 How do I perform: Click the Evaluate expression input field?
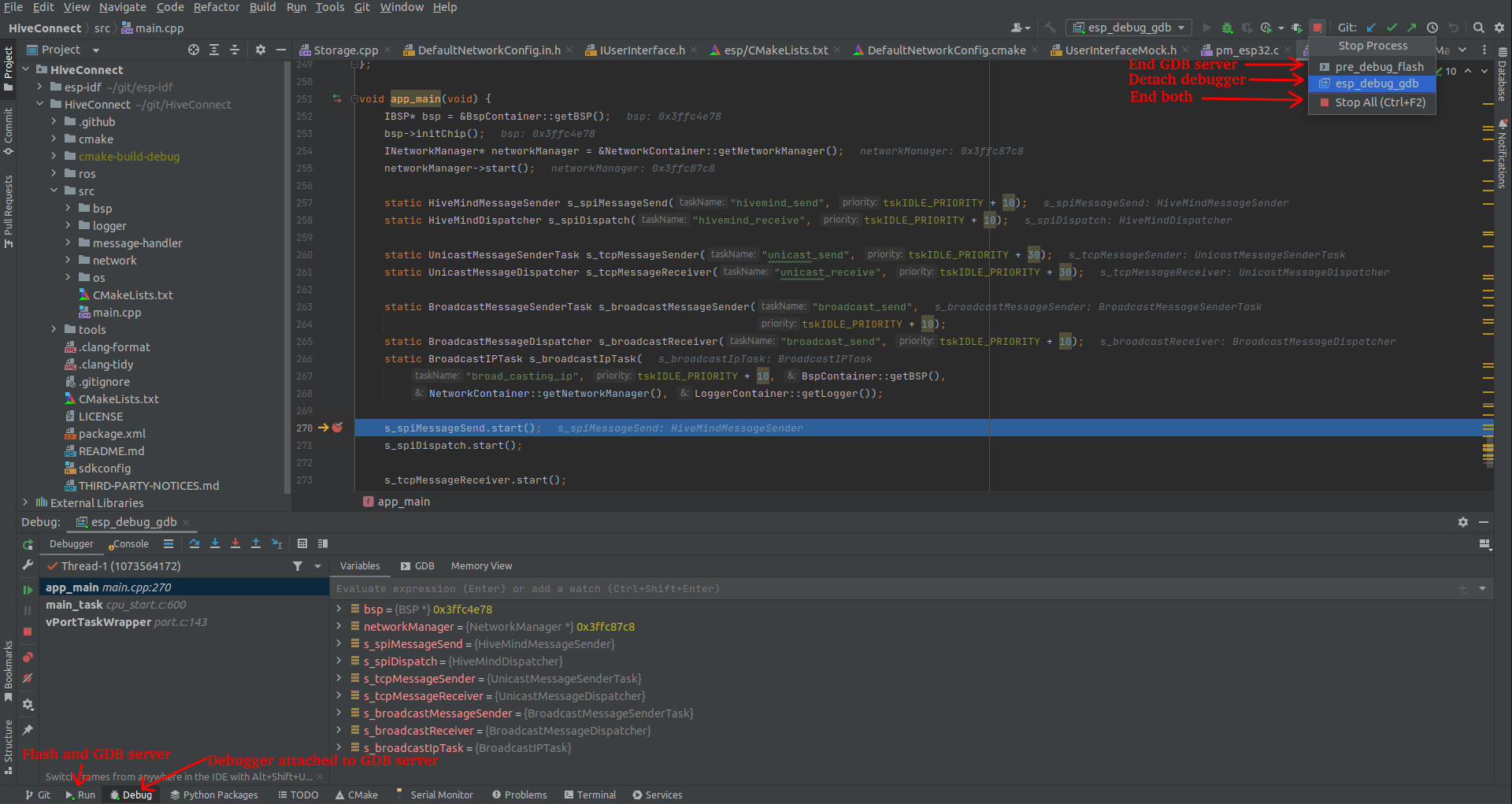point(894,588)
